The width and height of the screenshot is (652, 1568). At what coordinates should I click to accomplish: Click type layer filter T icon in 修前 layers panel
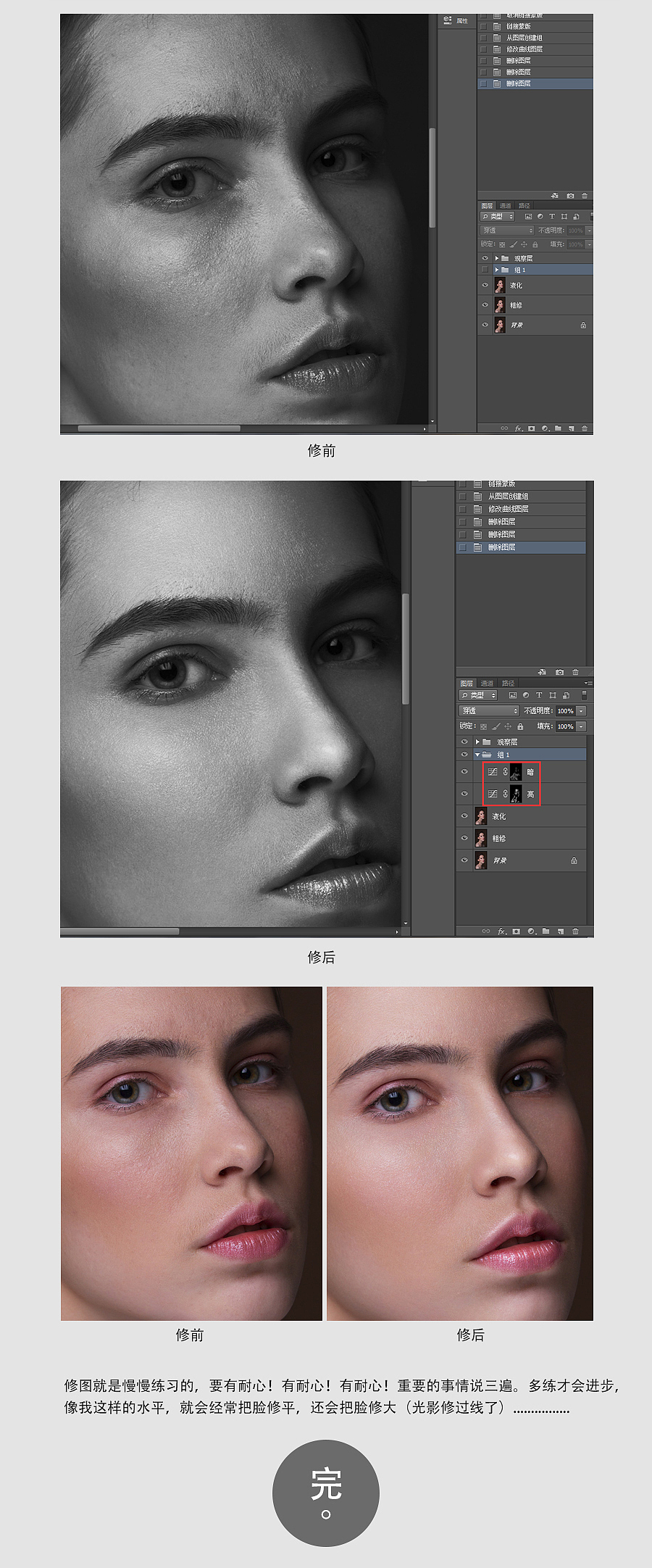pyautogui.click(x=552, y=216)
